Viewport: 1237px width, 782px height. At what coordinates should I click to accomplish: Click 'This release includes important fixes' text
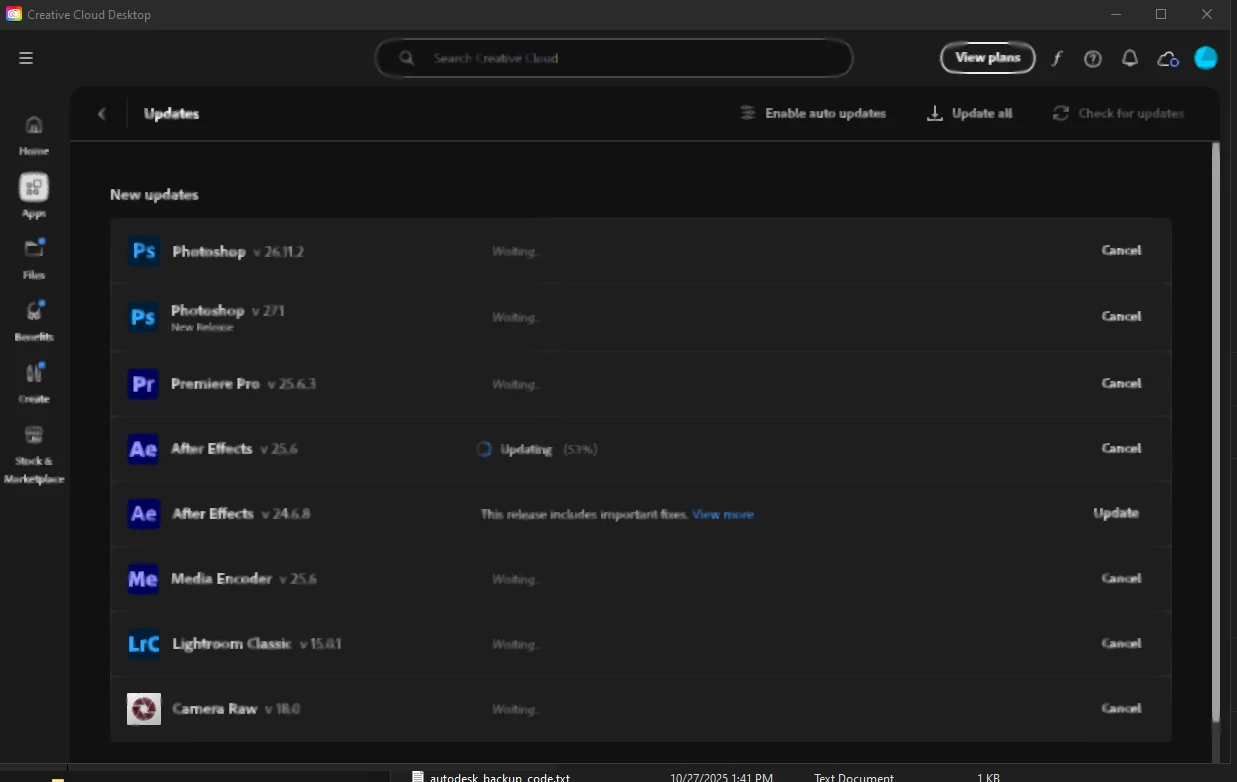pos(584,515)
